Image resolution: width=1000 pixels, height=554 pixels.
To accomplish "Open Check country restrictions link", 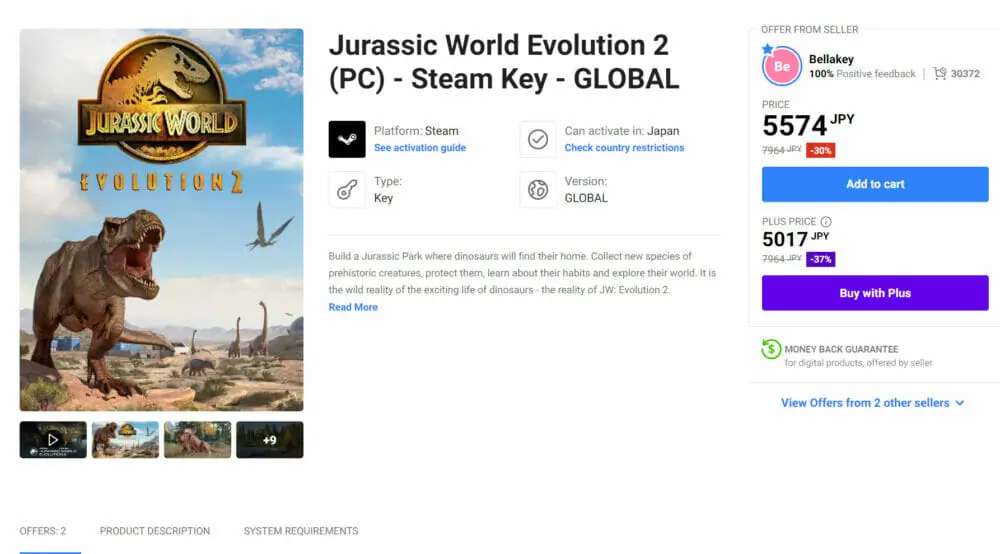I will tap(624, 148).
